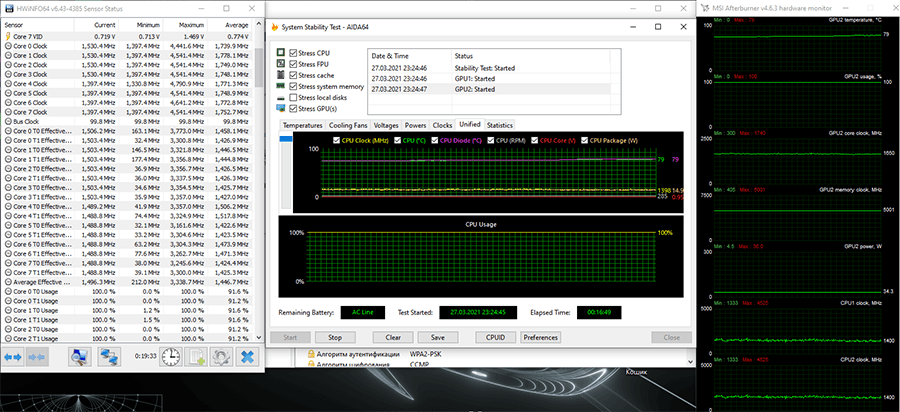Viewport: 900px width, 412px height.
Task: Open the magnifier sensor search icon in HWiNFO
Action: click(x=80, y=356)
